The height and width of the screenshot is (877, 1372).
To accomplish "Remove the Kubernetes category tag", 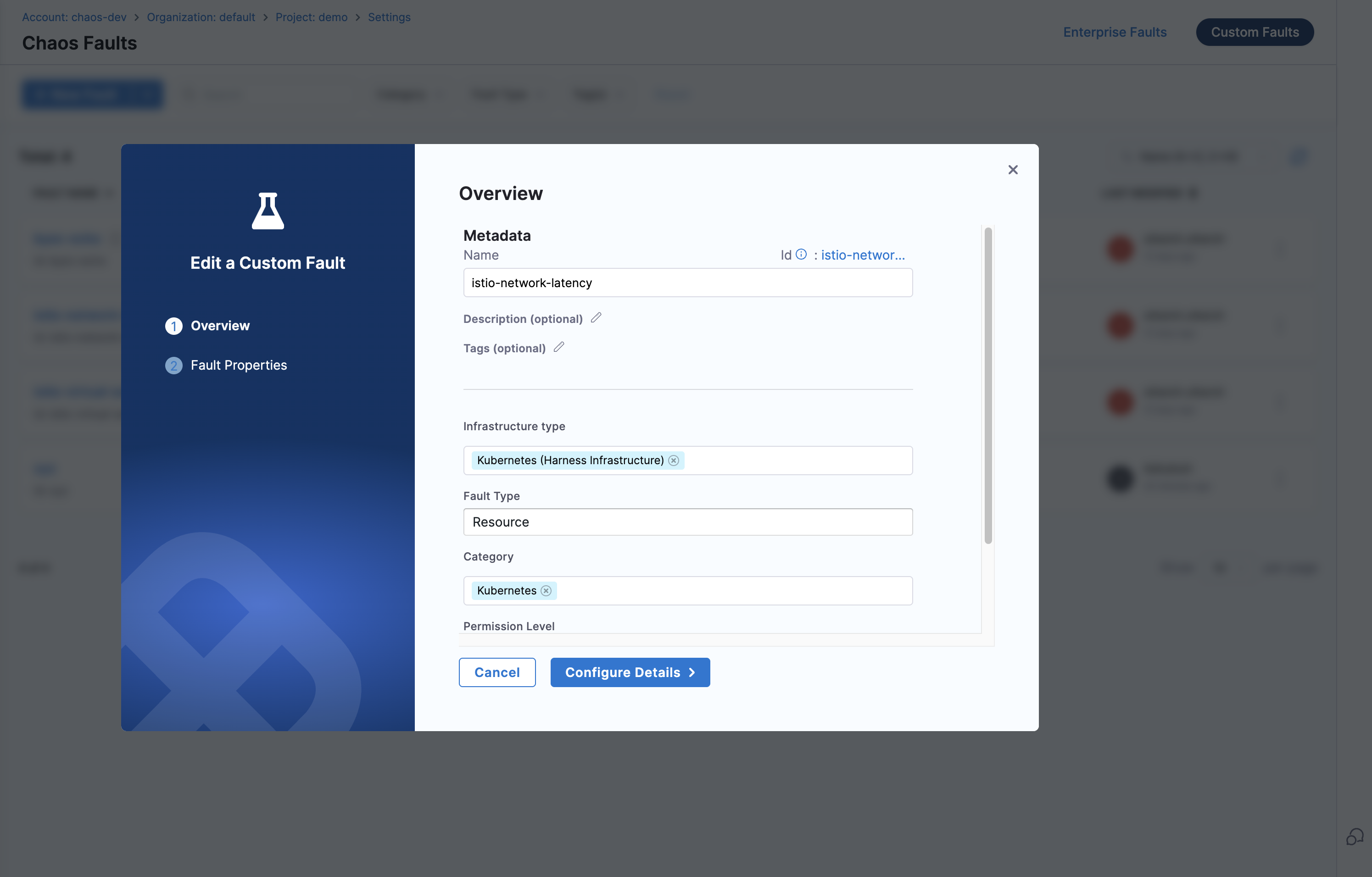I will pos(546,590).
